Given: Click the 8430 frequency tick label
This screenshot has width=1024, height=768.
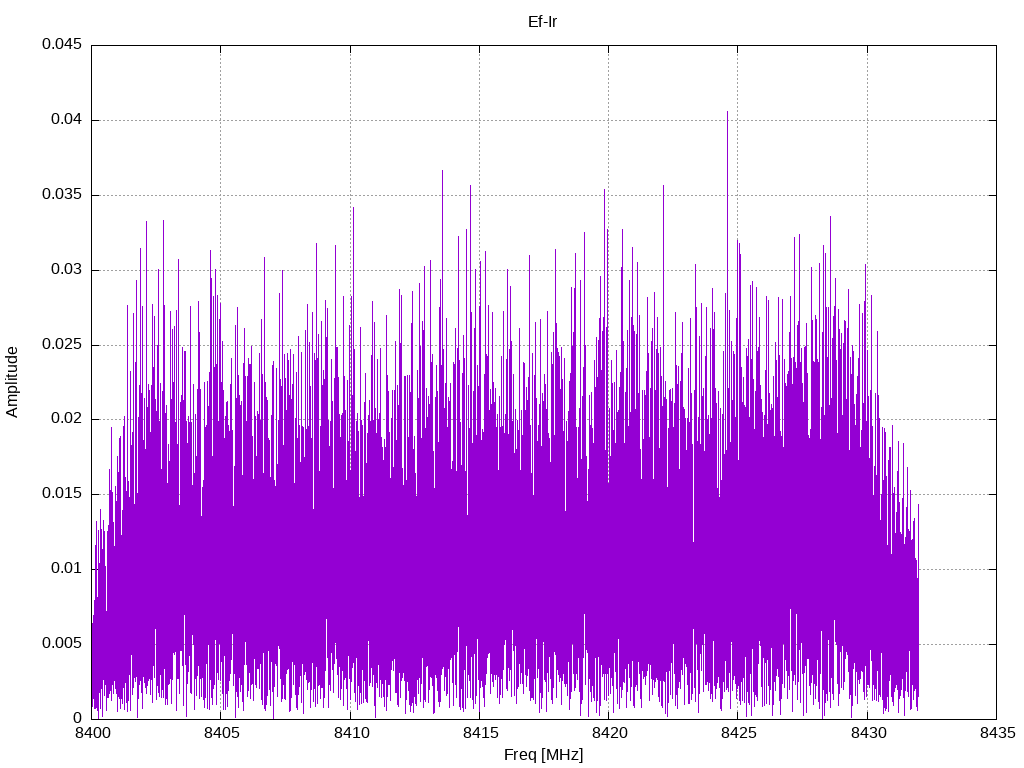Looking at the screenshot, I should point(868,733).
